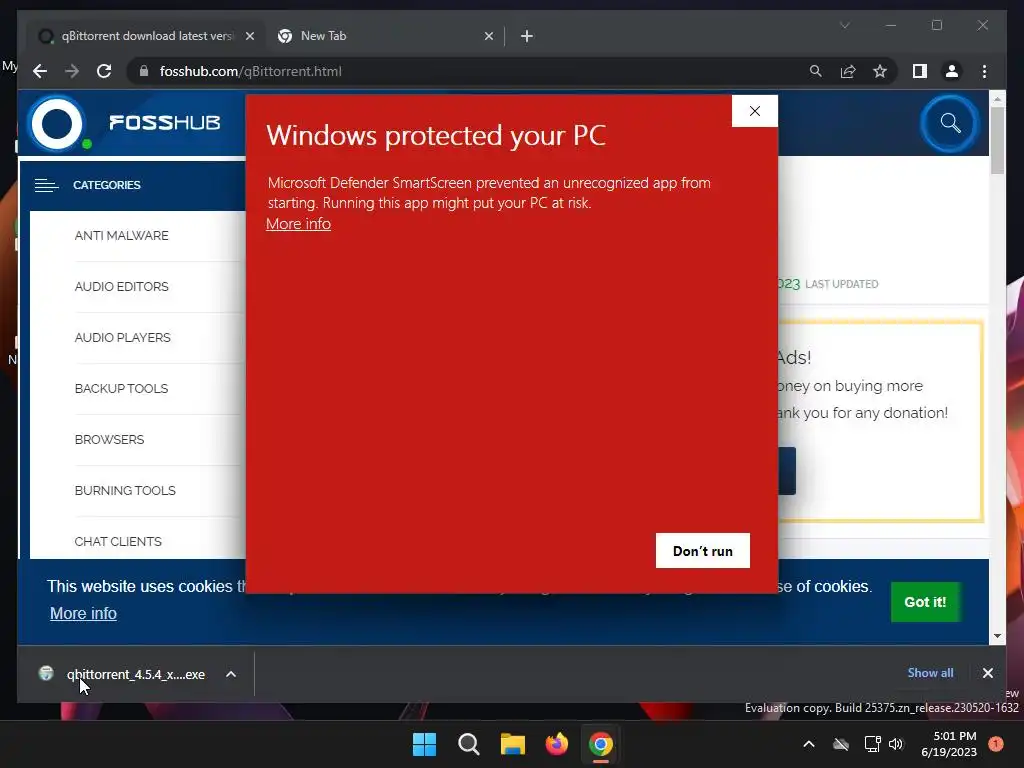
Task: Click the CATEGORIES heading
Action: coord(106,185)
